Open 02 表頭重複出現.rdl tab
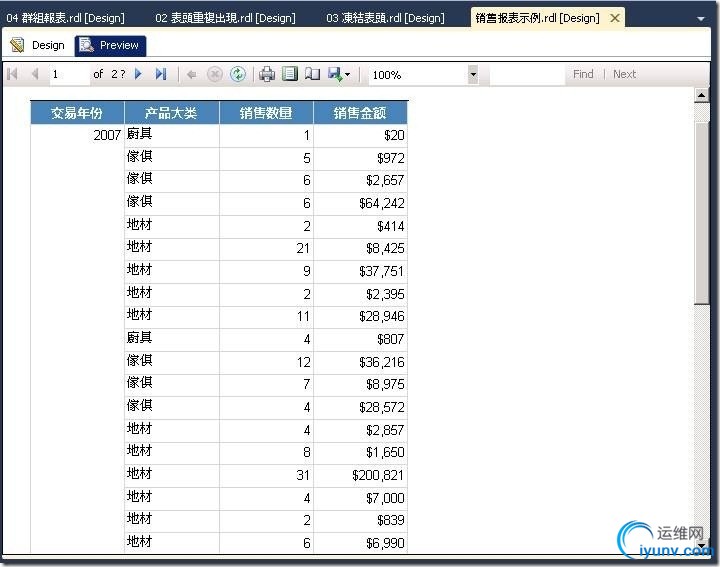720x567 pixels. tap(225, 18)
